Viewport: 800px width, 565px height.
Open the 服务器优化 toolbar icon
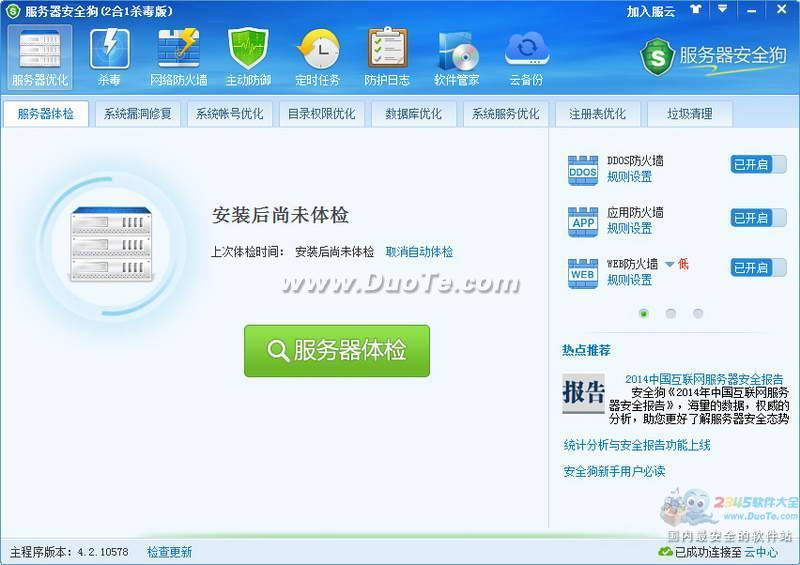pos(40,57)
